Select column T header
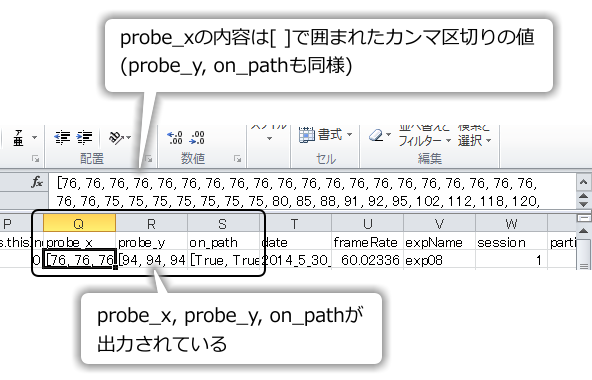This screenshot has height=380, width=592. 295,224
